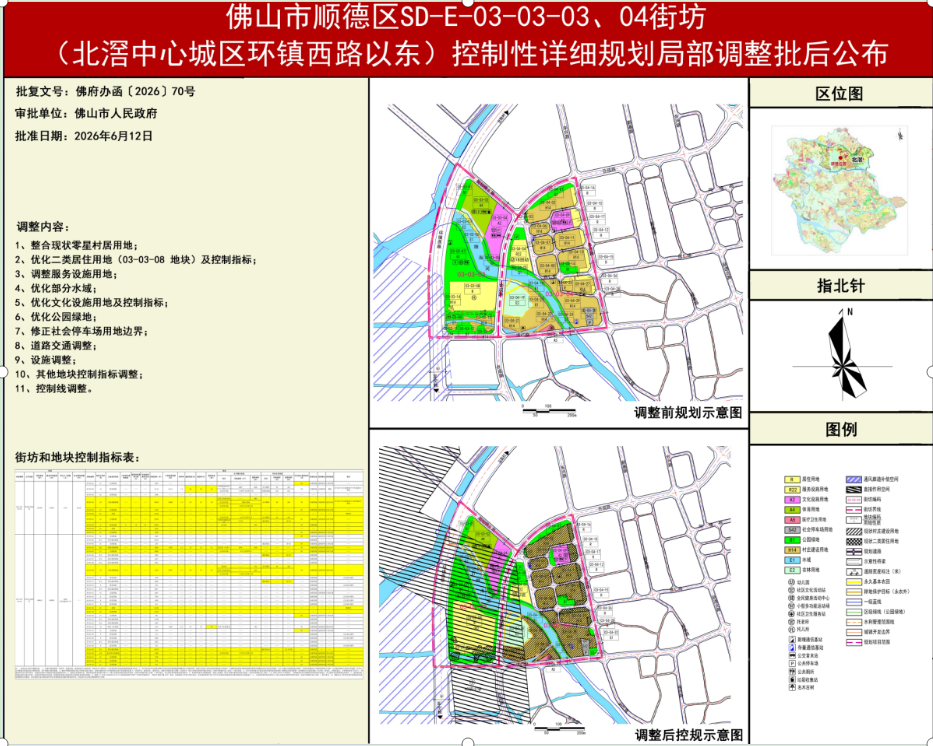
Task: Click the 托老所 legend symbol
Action: [791, 622]
